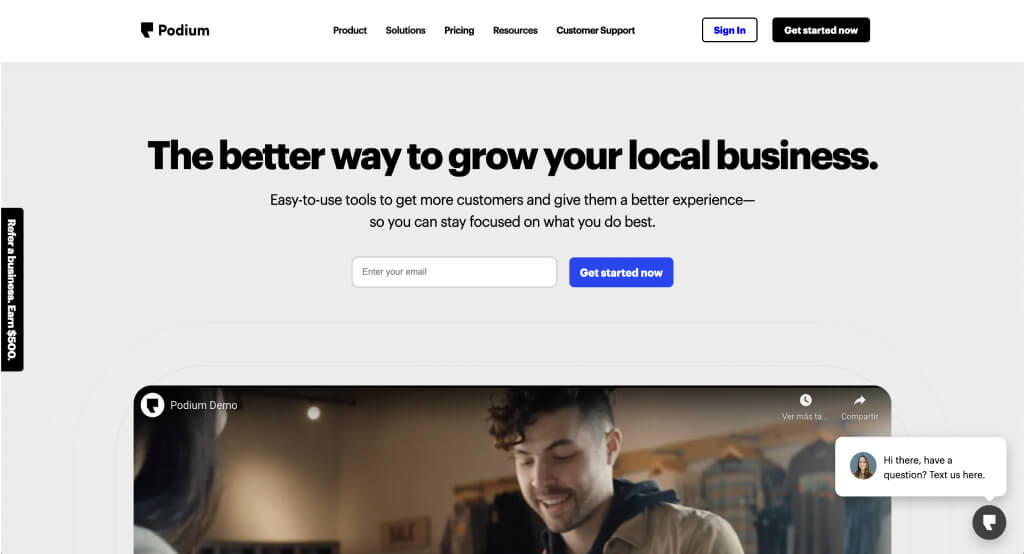
Task: Click blue Get started now button
Action: 621,272
